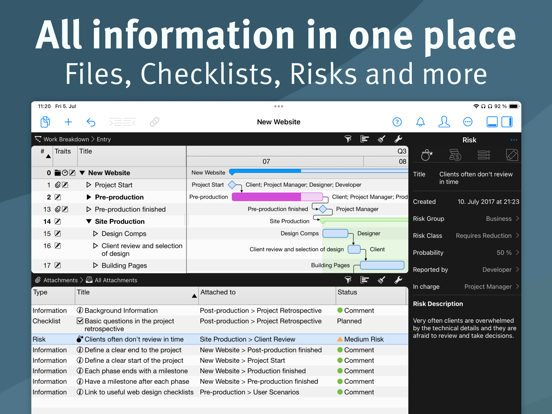Expand Client review and selection of design
Screen dimensions: 552x414
tap(95, 246)
